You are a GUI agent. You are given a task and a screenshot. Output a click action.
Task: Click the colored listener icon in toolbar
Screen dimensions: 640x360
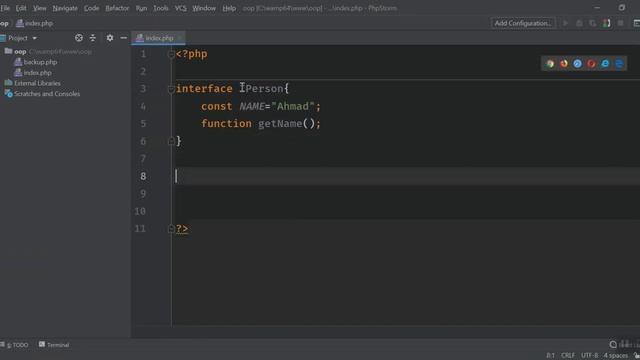coord(607,23)
